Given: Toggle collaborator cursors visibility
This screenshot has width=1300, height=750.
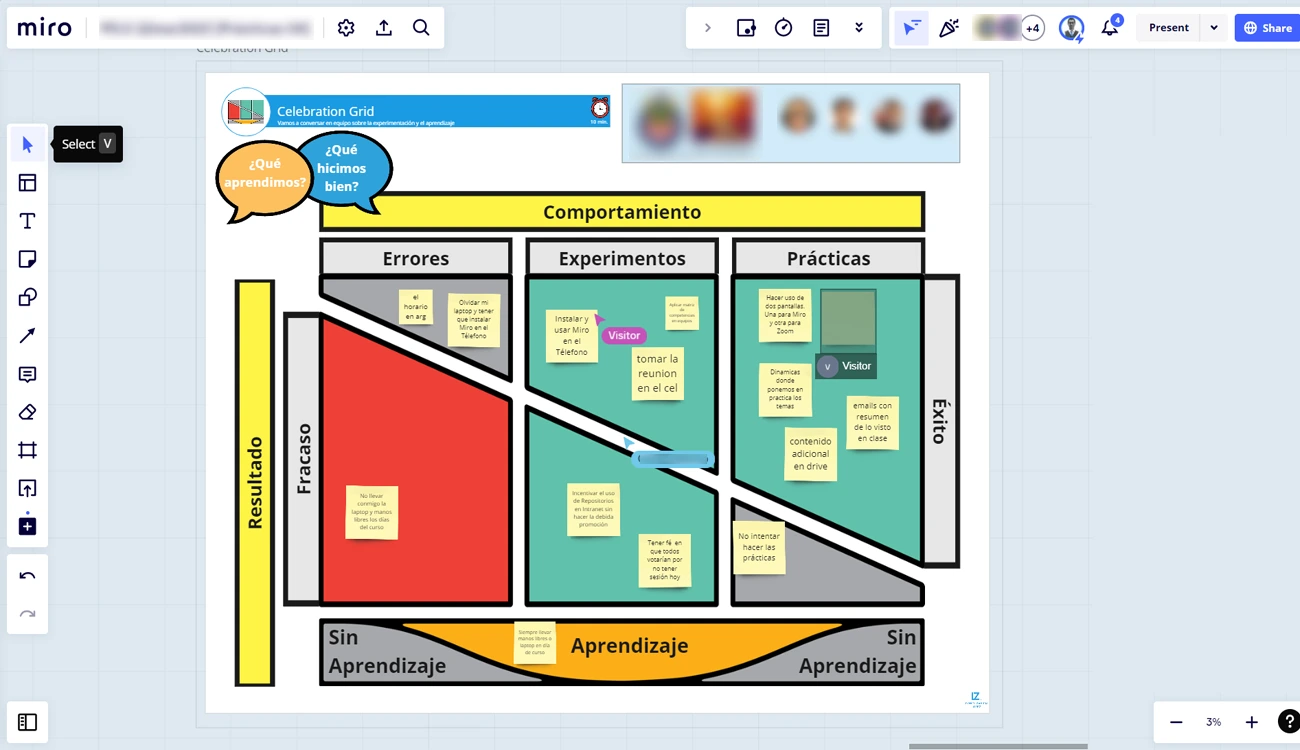Looking at the screenshot, I should (911, 28).
